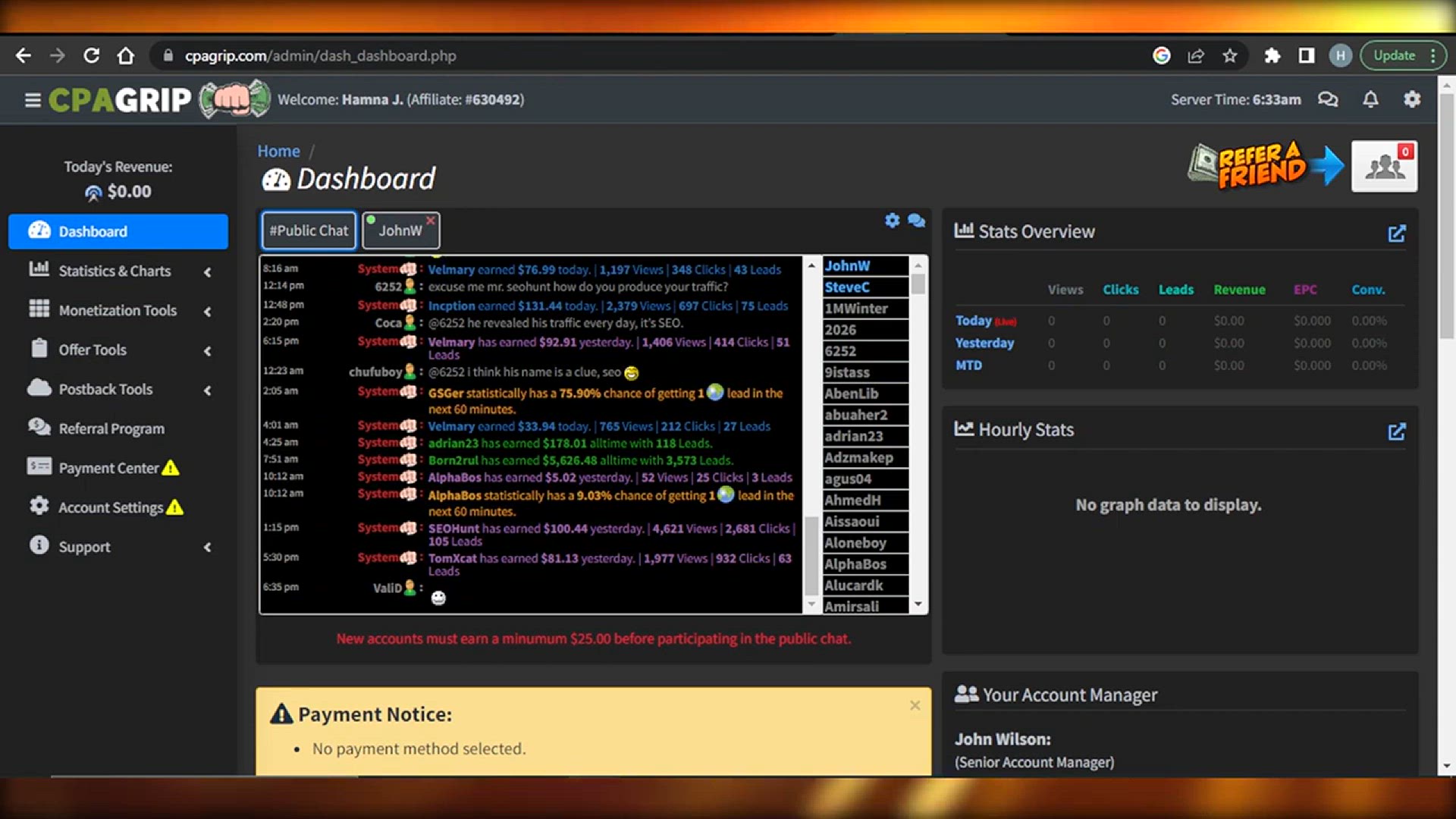Reload the page
The height and width of the screenshot is (819, 1456).
point(91,55)
